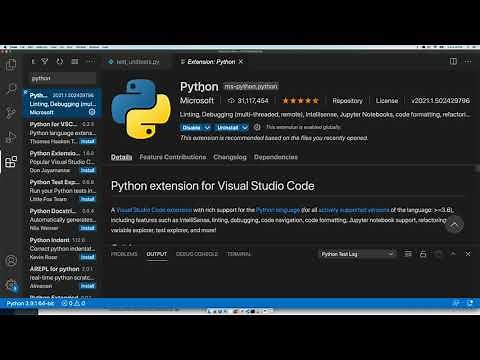Follow the Python language link
The image size is (480, 360).
pyautogui.click(x=278, y=210)
